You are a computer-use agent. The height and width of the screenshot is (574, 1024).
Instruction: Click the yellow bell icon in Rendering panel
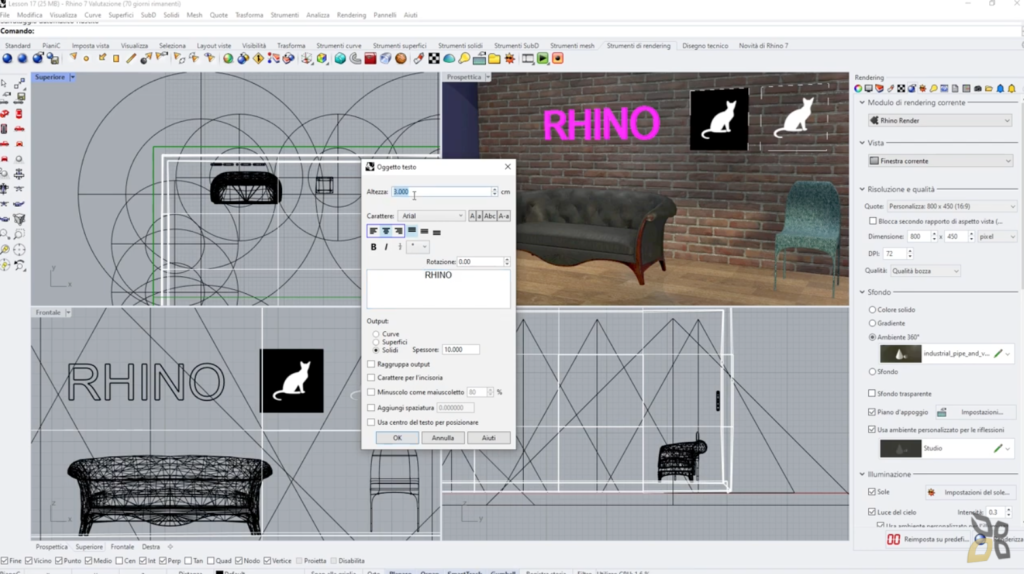tap(1012, 88)
